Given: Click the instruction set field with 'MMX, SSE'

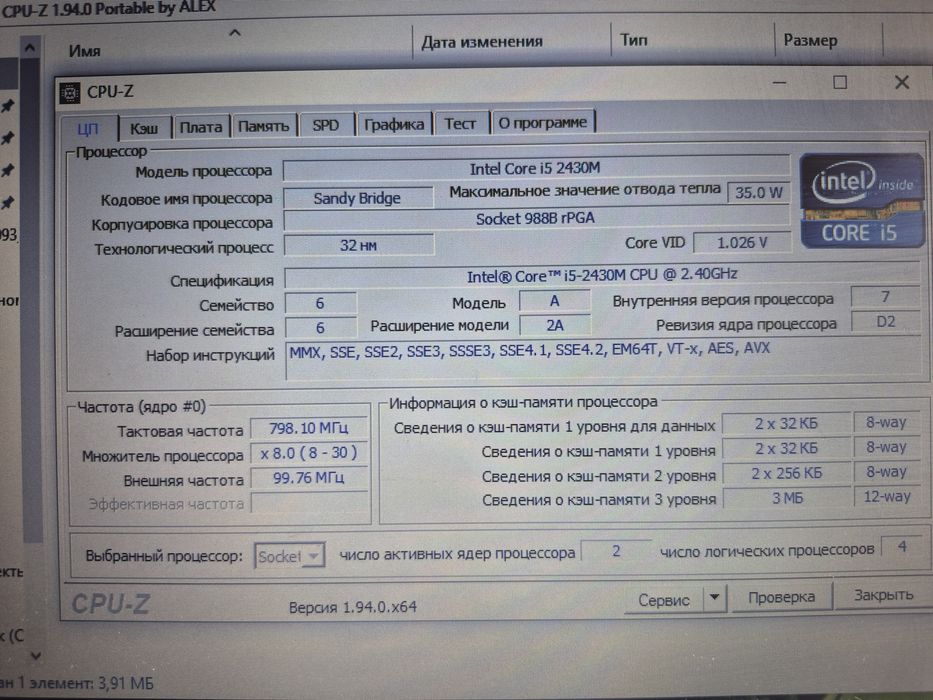Looking at the screenshot, I should tap(604, 360).
